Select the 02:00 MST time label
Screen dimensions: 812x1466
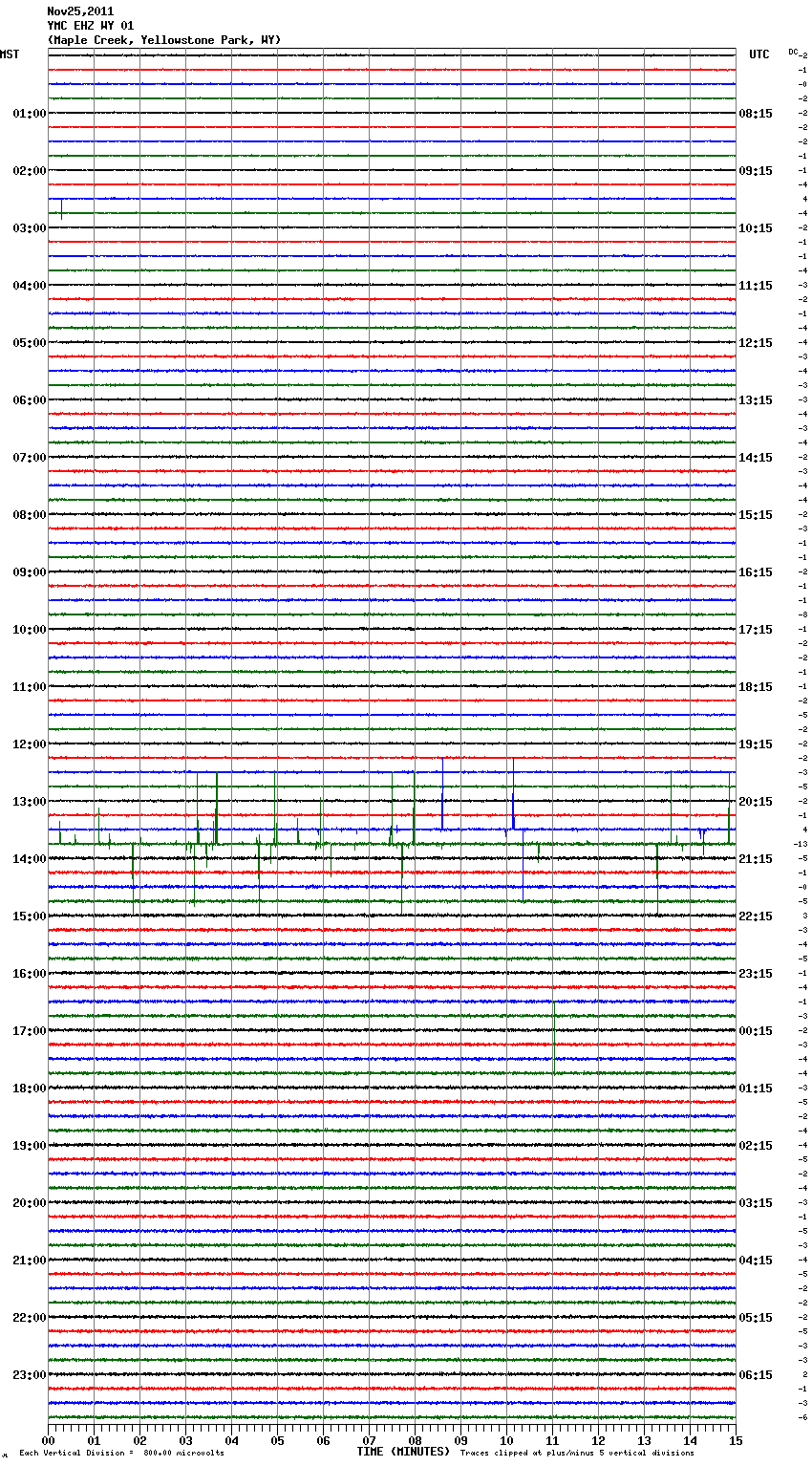point(29,171)
